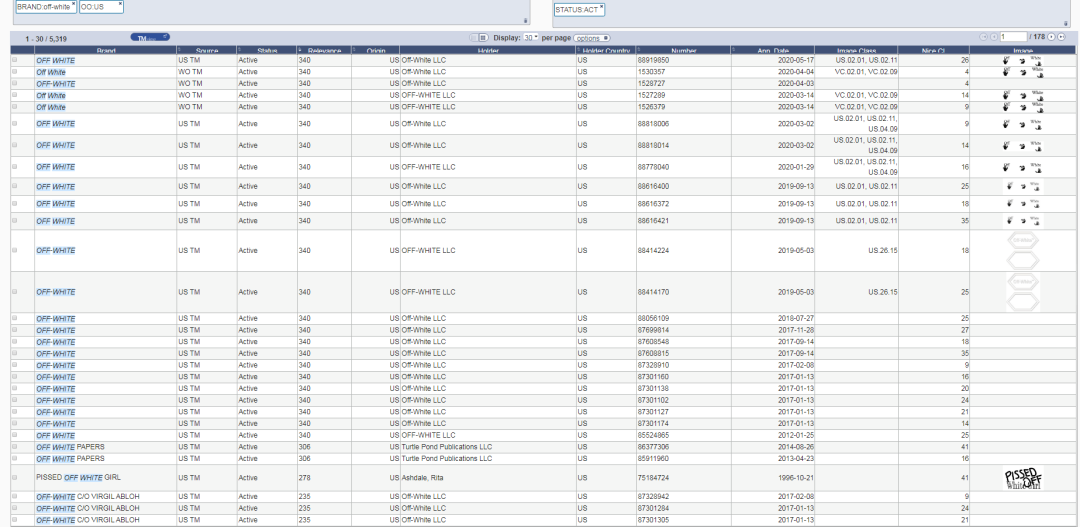Sort table by Relevance column
The width and height of the screenshot is (1080, 527).
(323, 50)
